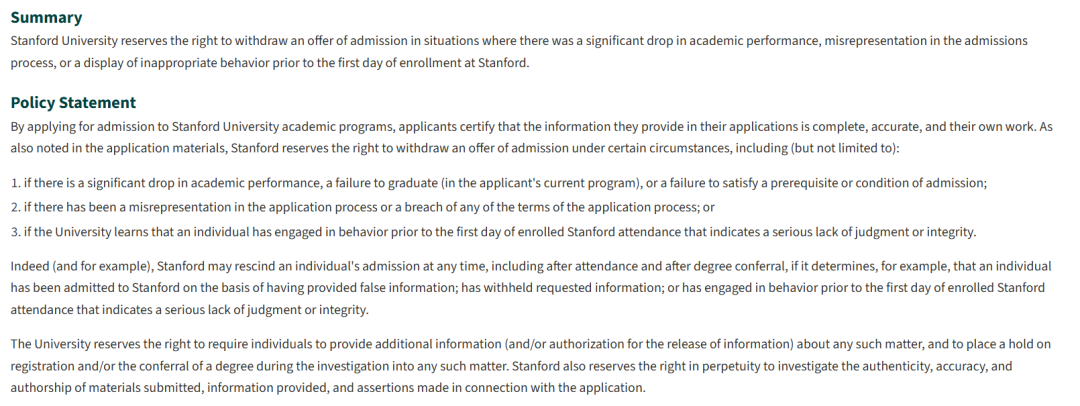Click the phrase "authenticity, accuracy, and"

(x=937, y=366)
